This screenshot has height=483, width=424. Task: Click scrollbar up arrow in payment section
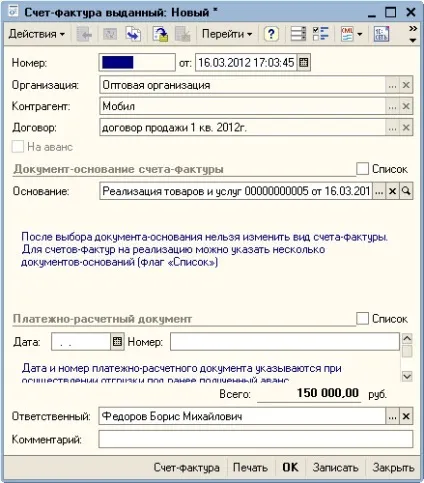407,339
